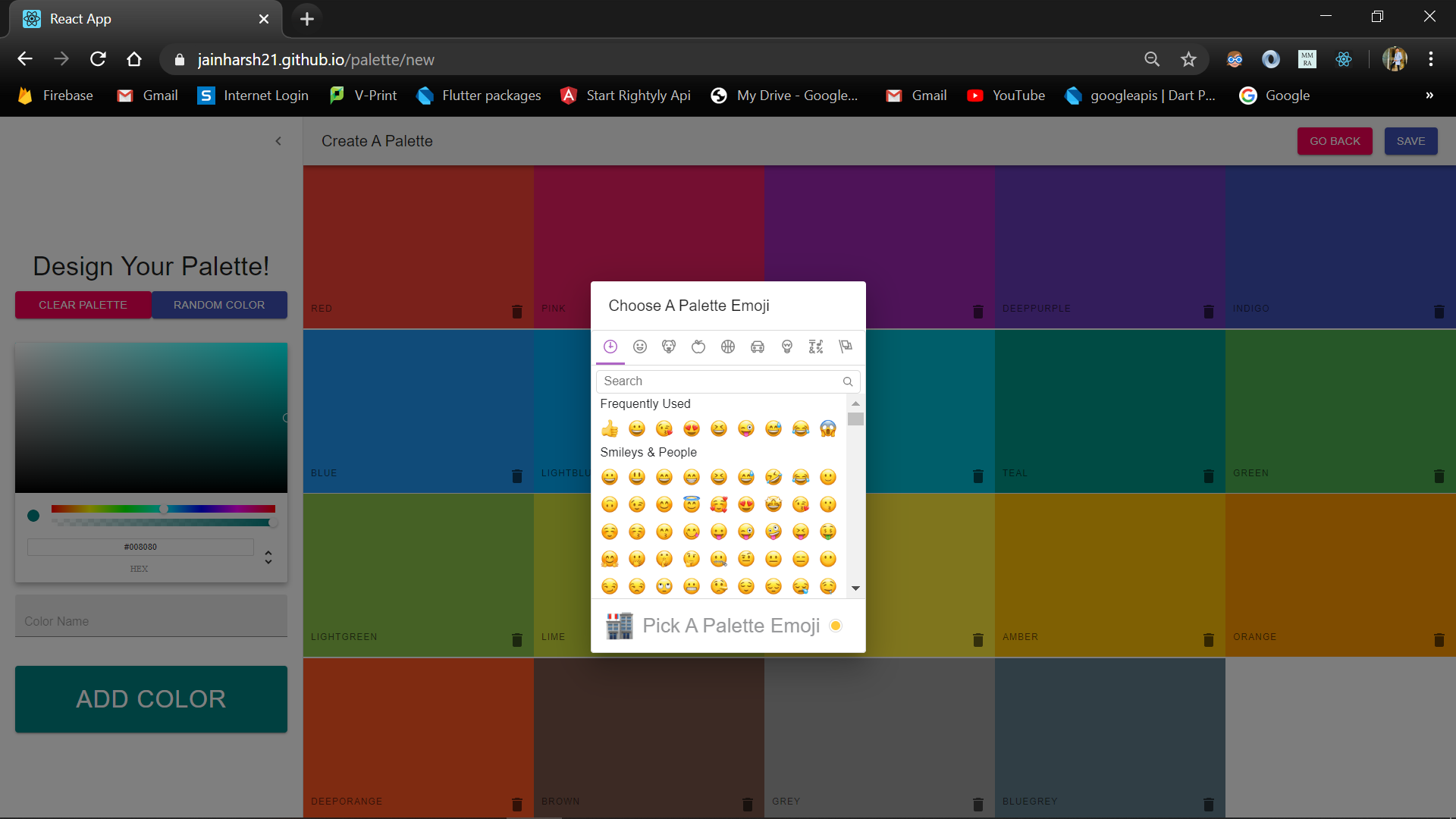
Task: Pick the thumbs up emoji from Frequently Used
Action: click(610, 428)
